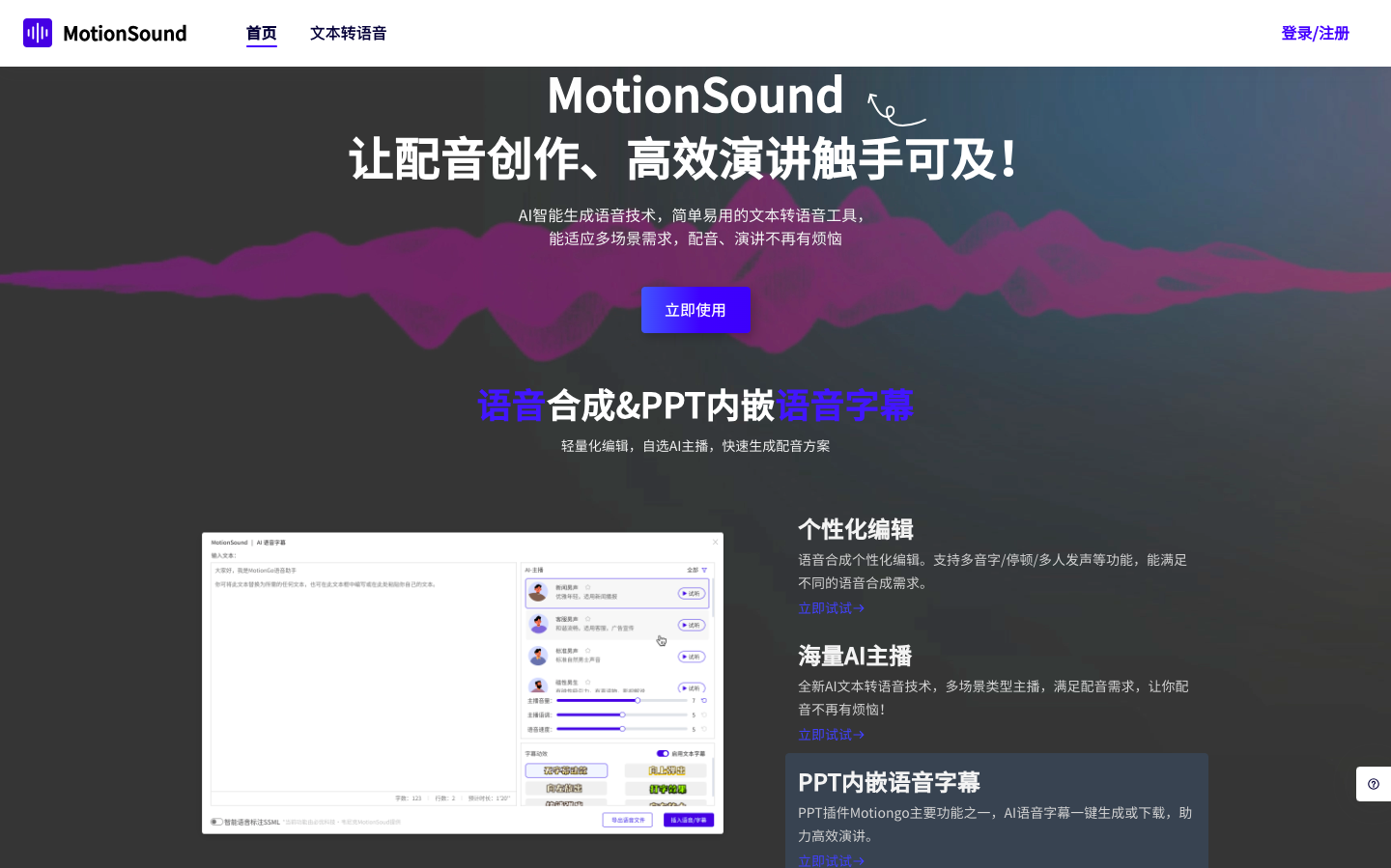Open the 登录/注册 link
1391x868 pixels.
[1315, 33]
